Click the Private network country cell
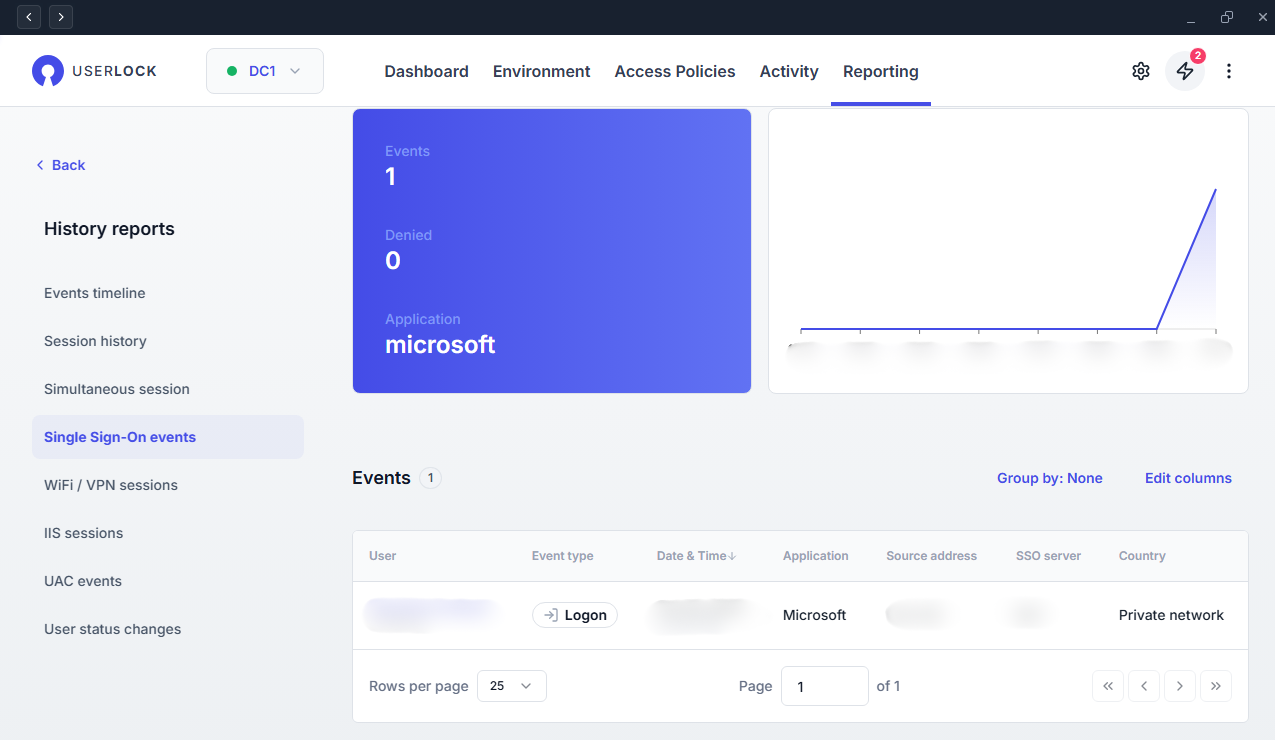 1171,615
